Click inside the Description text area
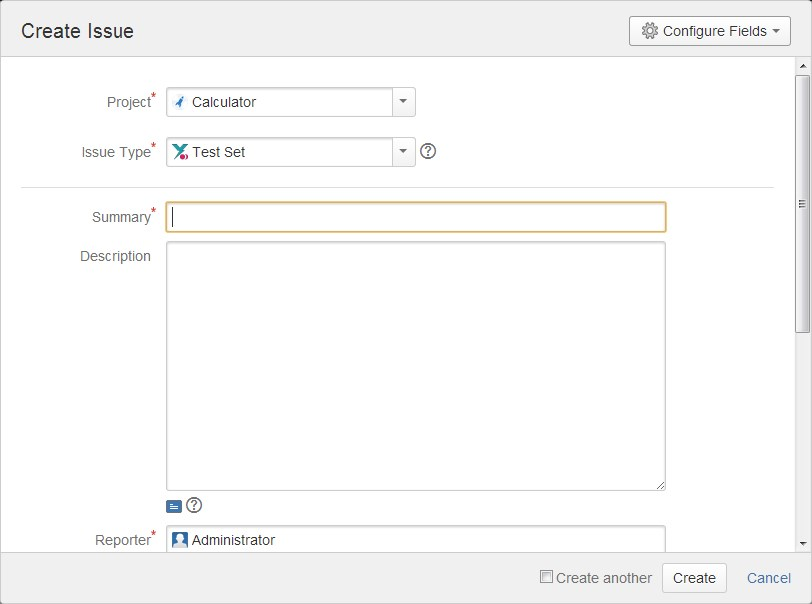 416,366
